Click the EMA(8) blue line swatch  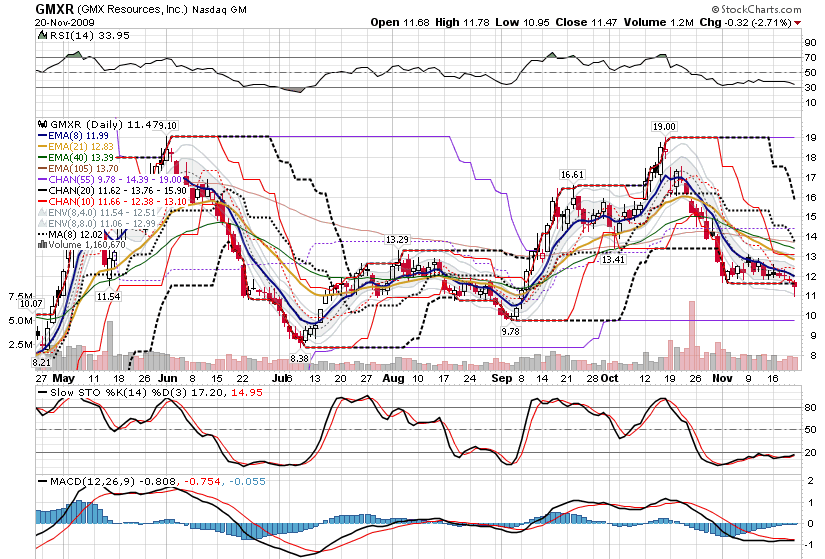coord(43,136)
